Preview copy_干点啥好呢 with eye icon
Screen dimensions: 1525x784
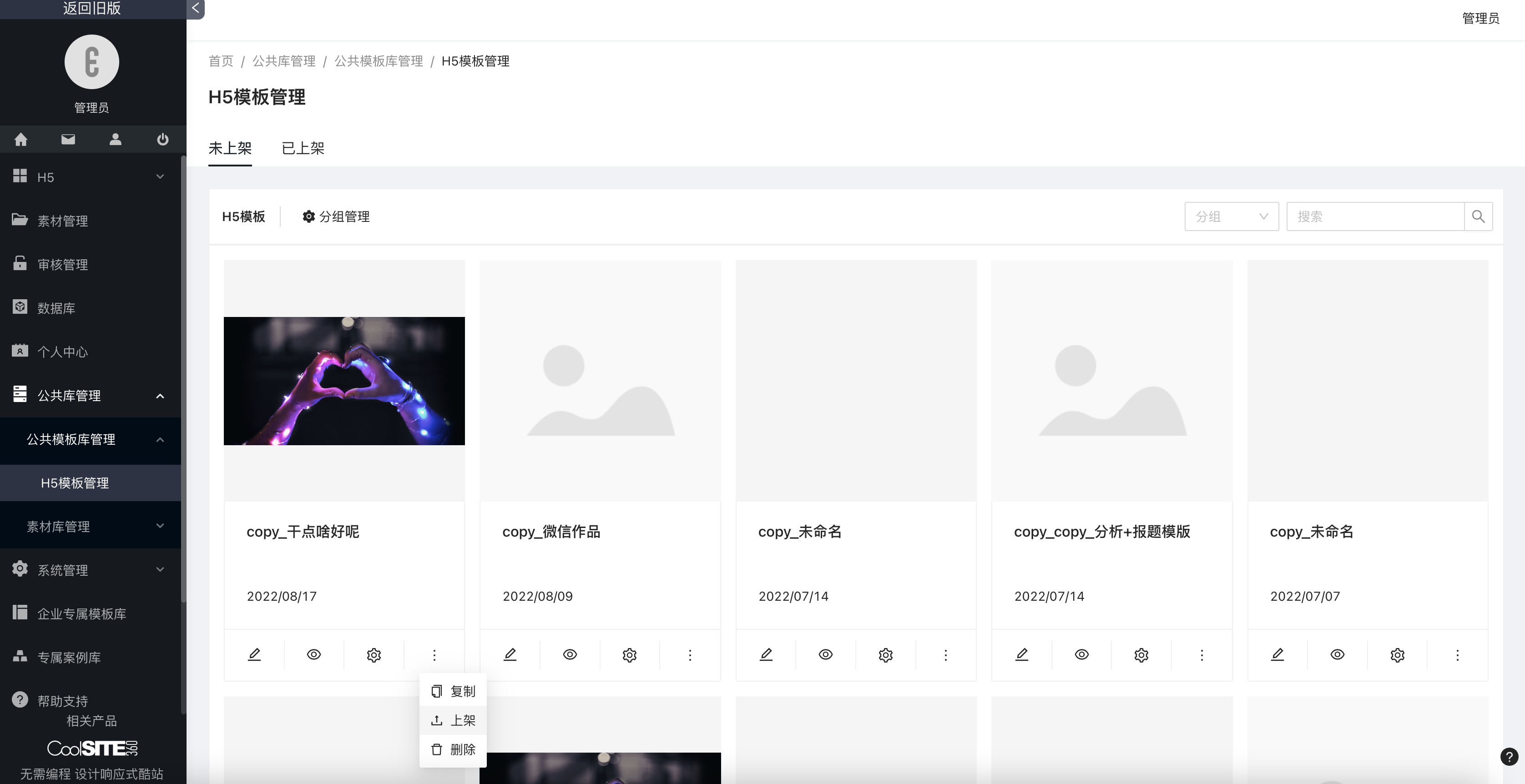click(314, 654)
